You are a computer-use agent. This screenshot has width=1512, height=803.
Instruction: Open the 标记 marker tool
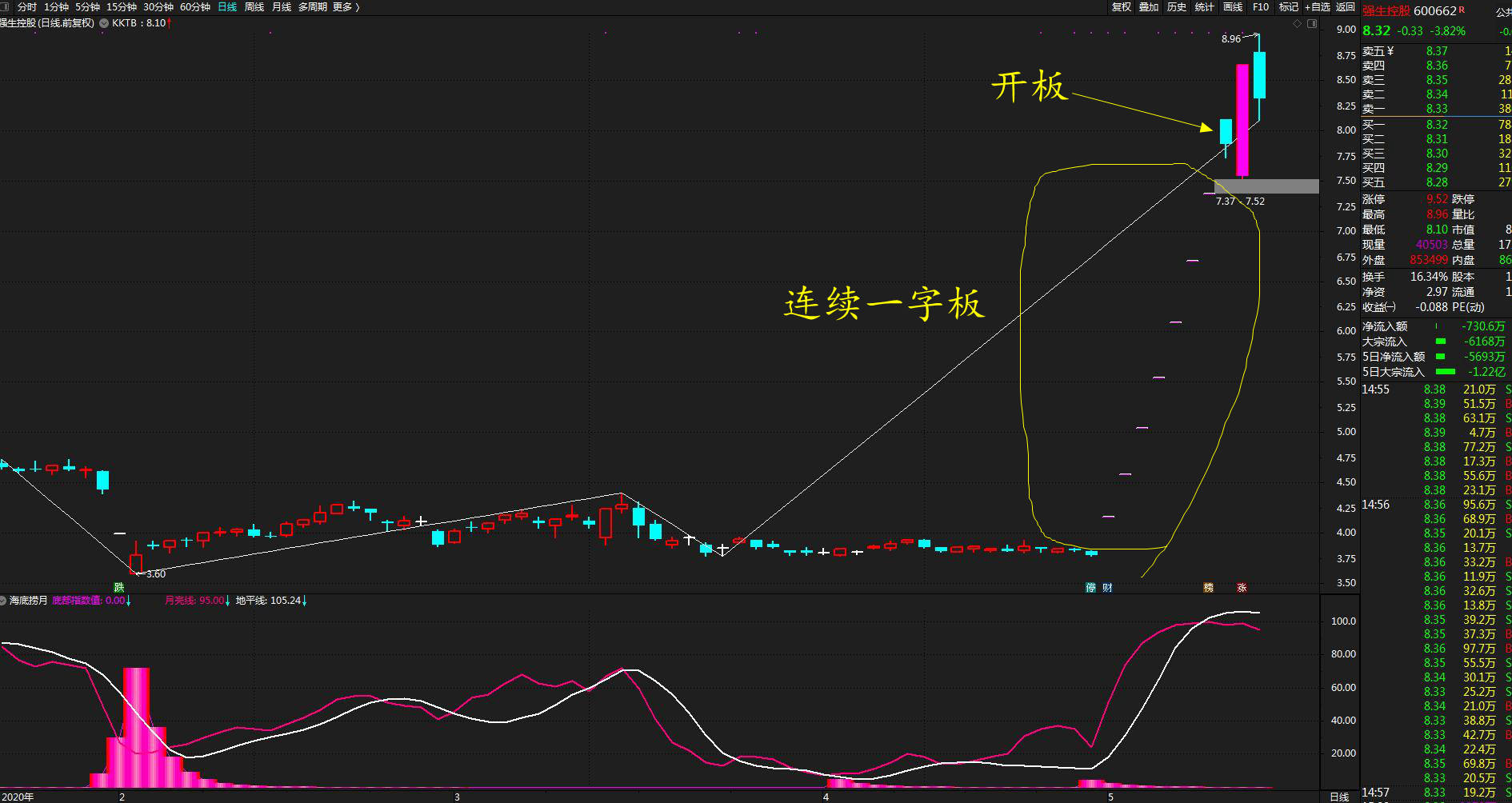[1290, 6]
